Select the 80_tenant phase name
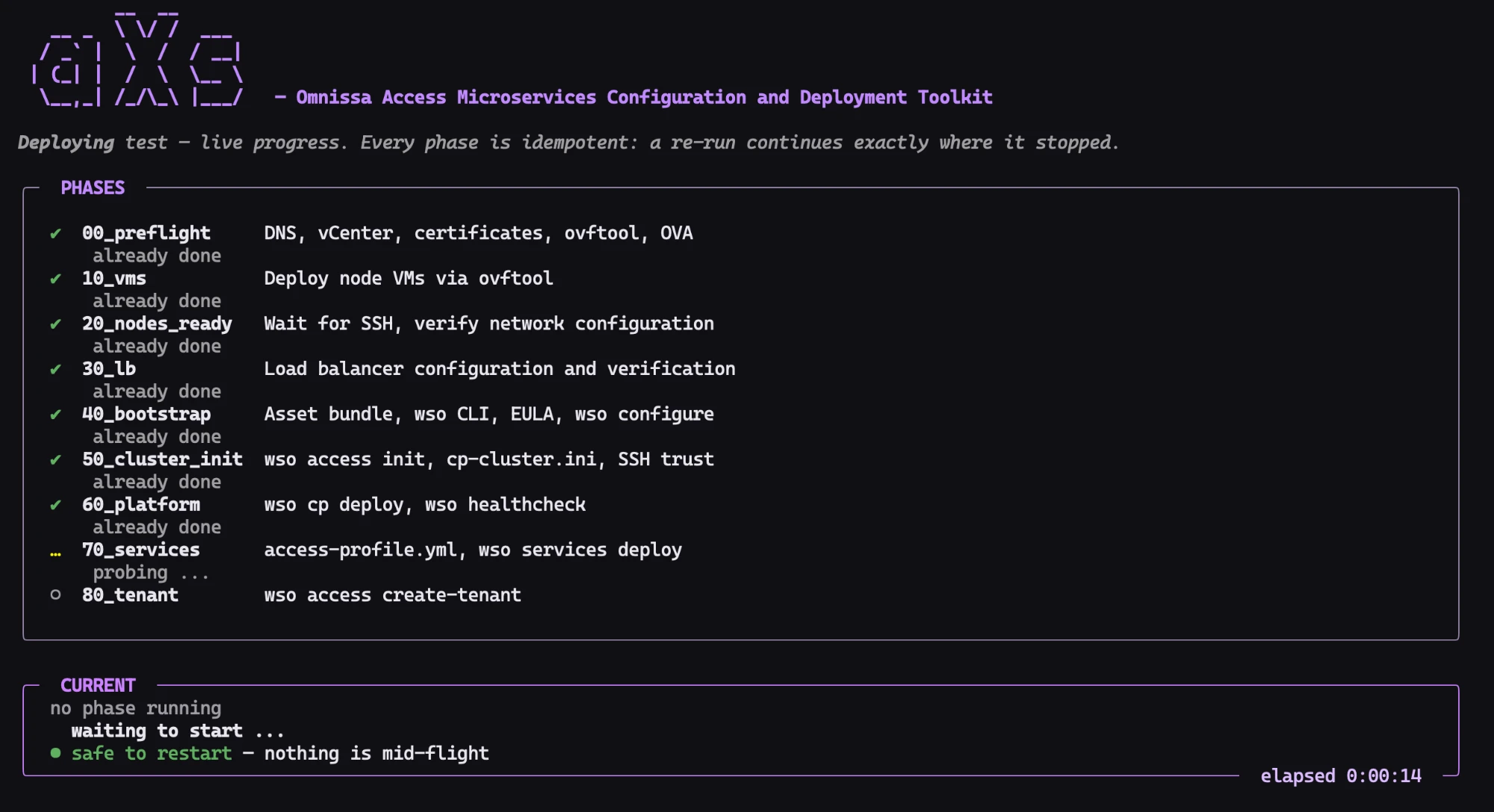Screen dimensions: 1494x812 (x=130, y=595)
